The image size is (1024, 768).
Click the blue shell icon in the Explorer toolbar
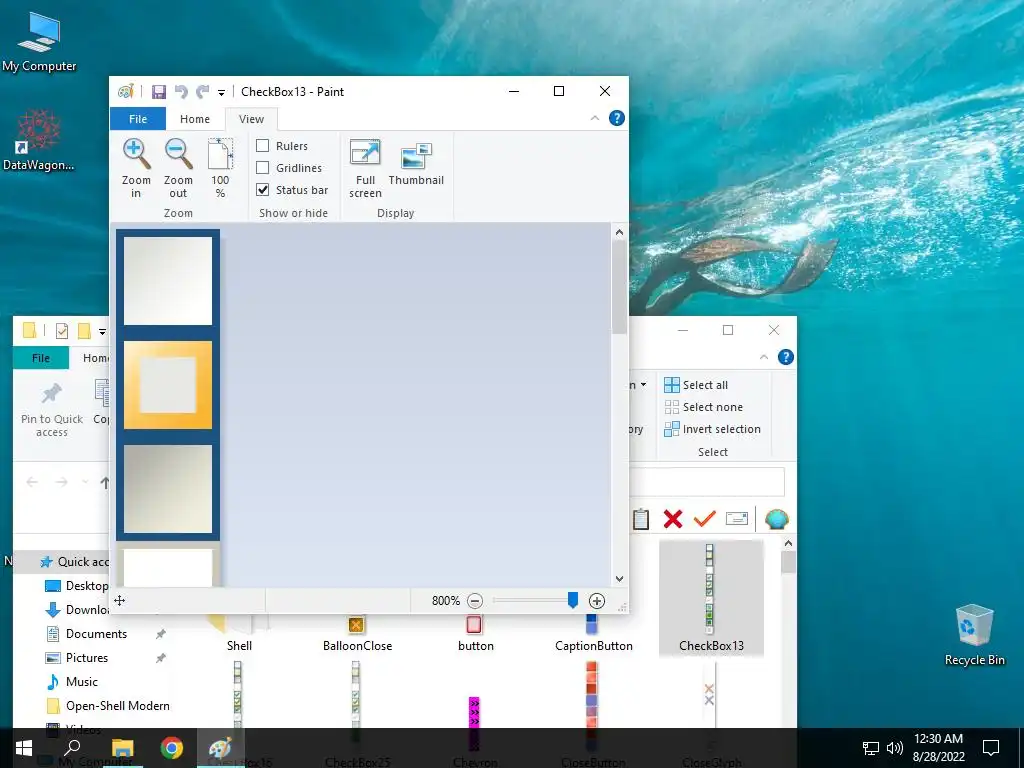pos(776,519)
